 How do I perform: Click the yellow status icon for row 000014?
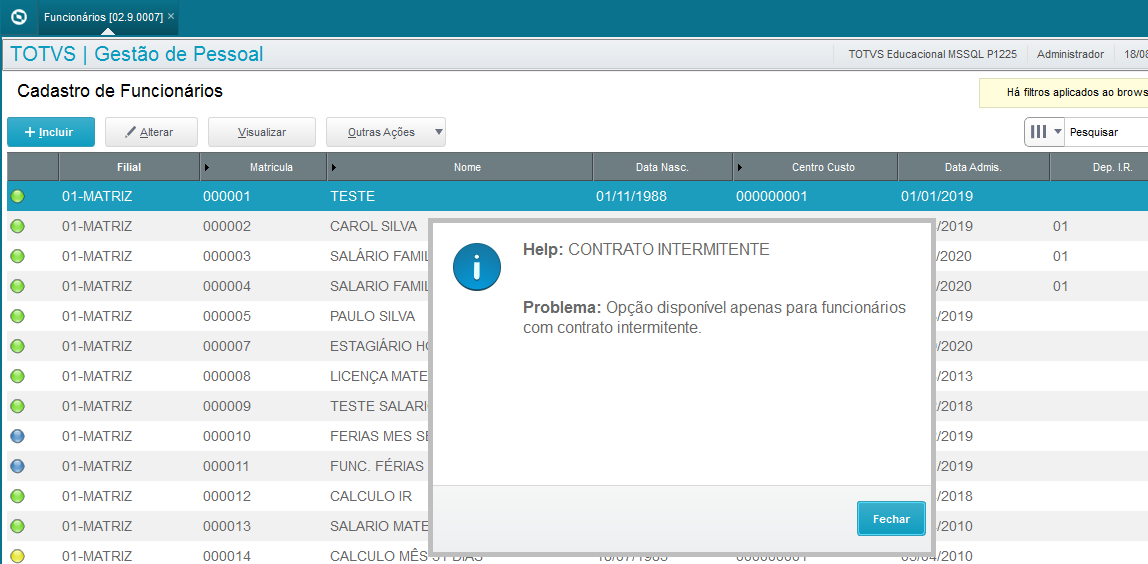18,556
